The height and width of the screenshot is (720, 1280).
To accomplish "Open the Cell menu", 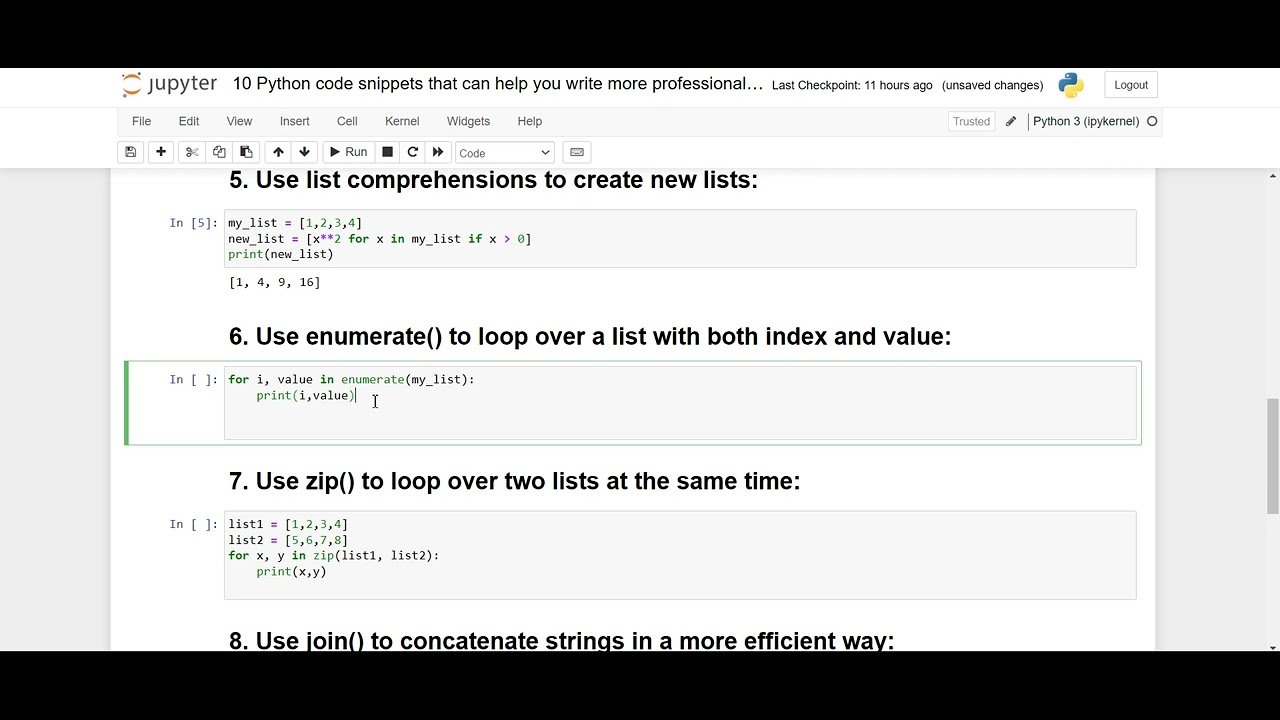I will pos(347,121).
